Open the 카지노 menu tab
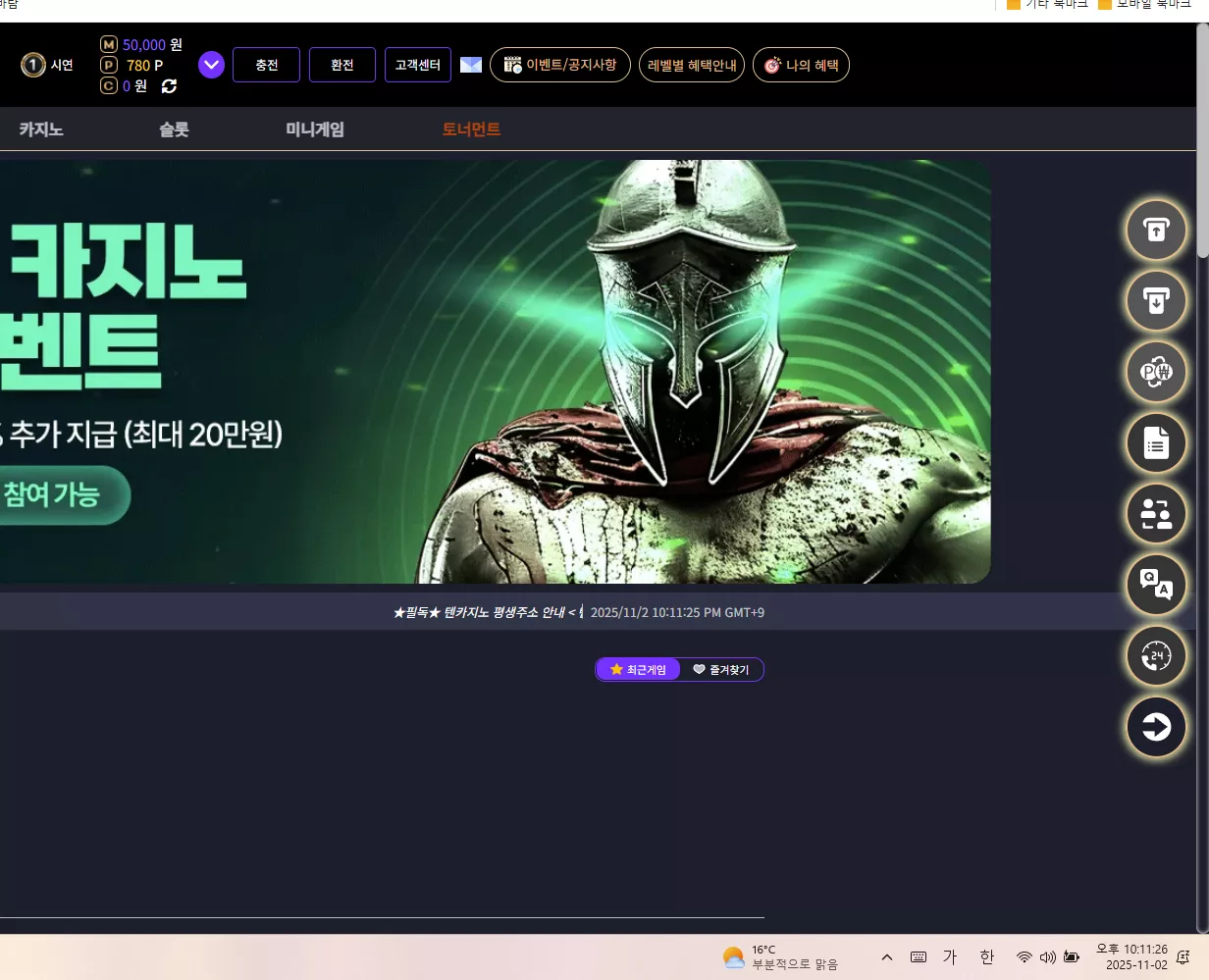This screenshot has width=1209, height=980. coord(41,129)
